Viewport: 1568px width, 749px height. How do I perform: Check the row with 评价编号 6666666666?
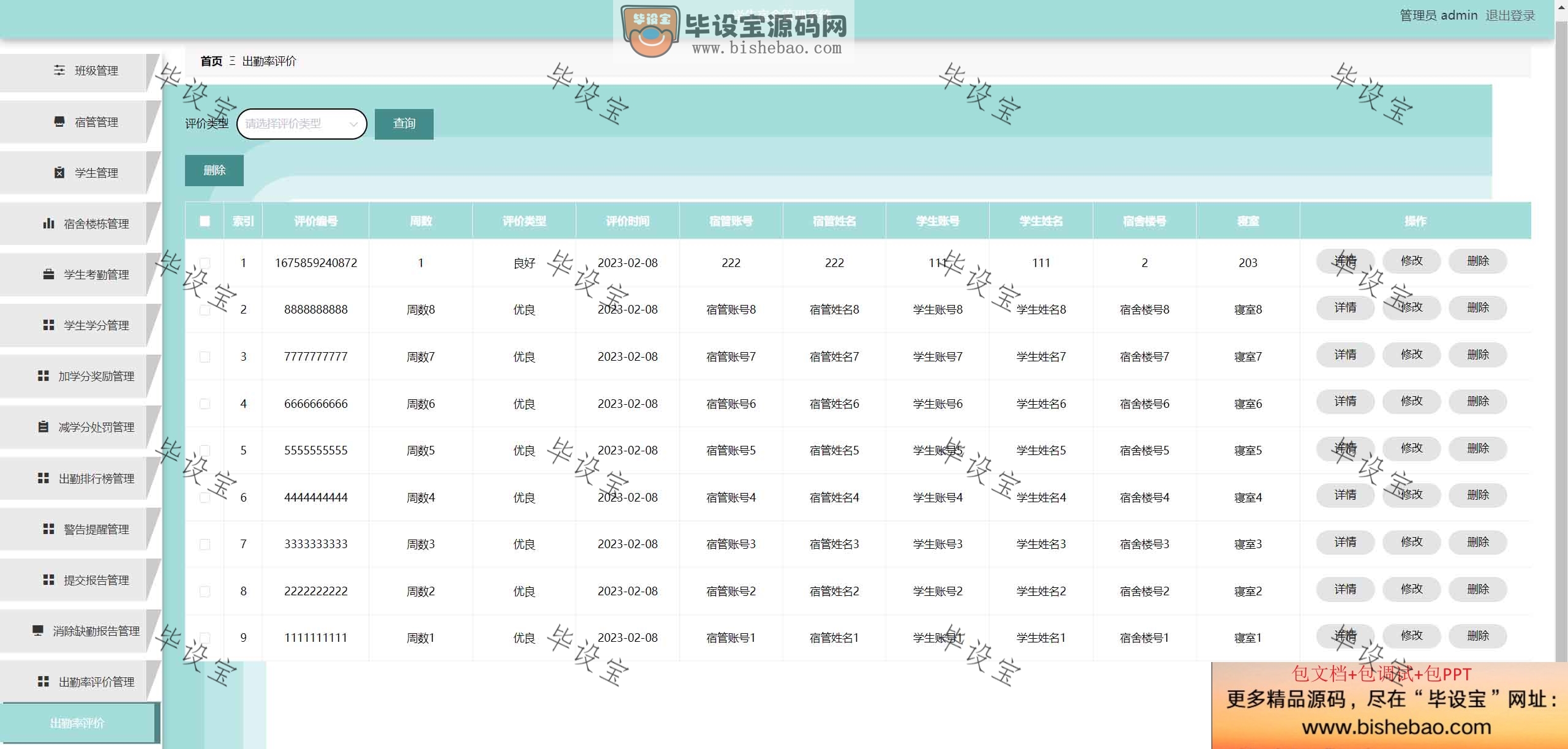coord(205,404)
